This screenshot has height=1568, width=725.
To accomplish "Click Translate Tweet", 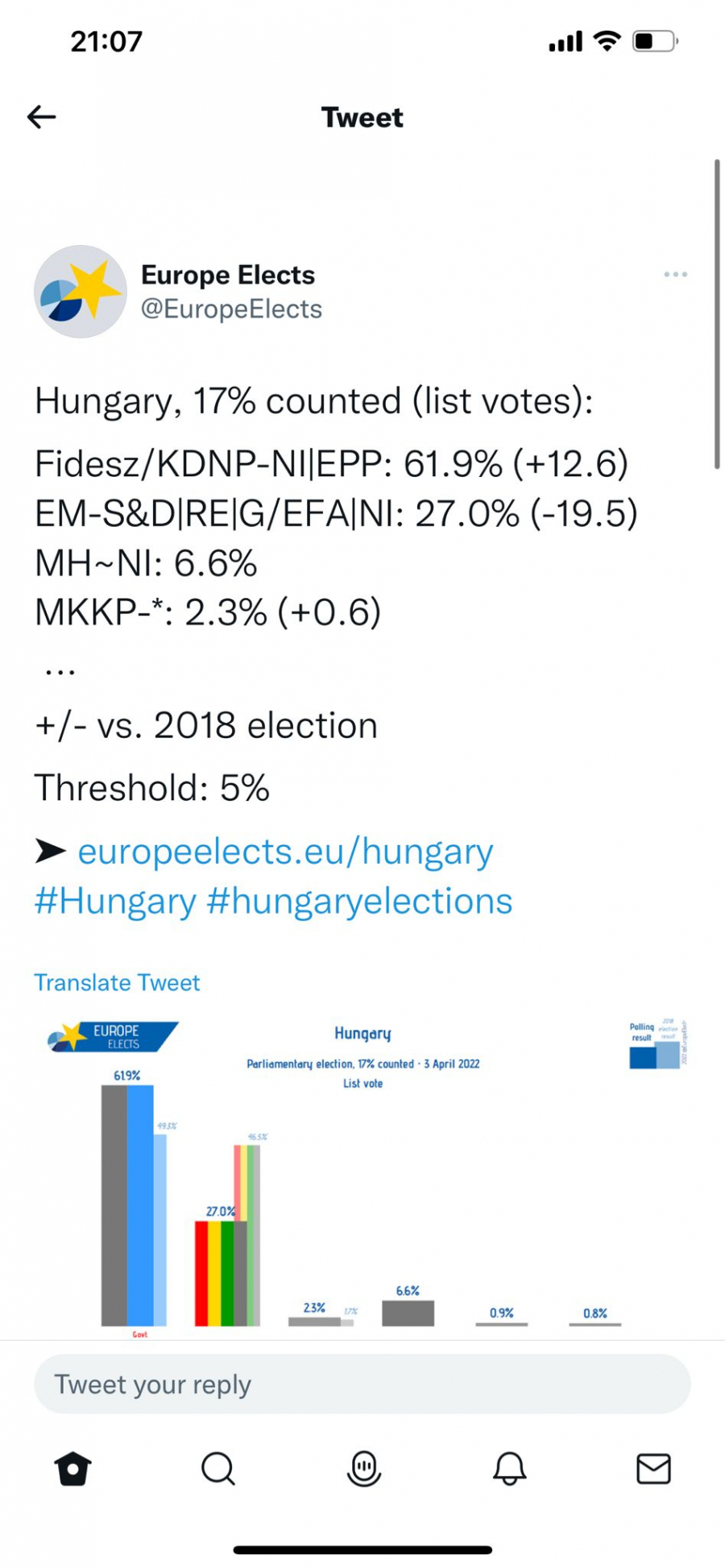I will pos(117,982).
